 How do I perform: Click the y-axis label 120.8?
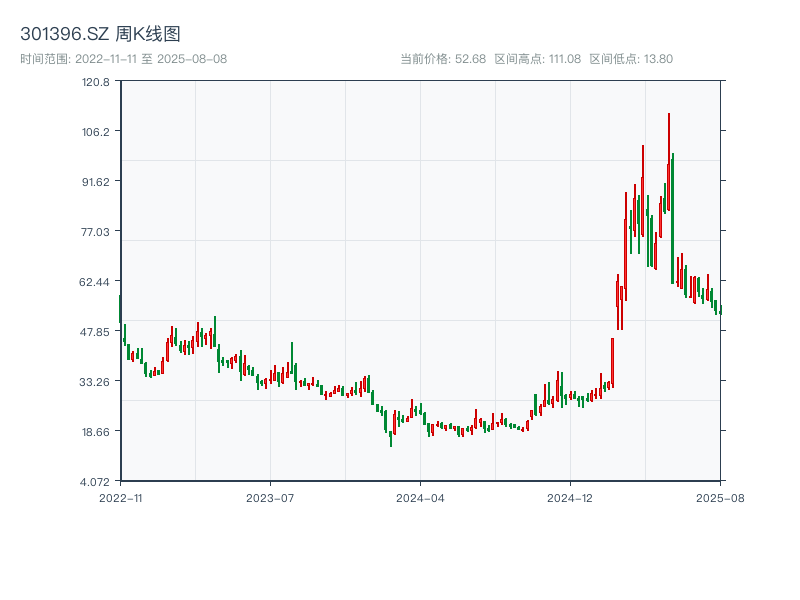pyautogui.click(x=96, y=82)
